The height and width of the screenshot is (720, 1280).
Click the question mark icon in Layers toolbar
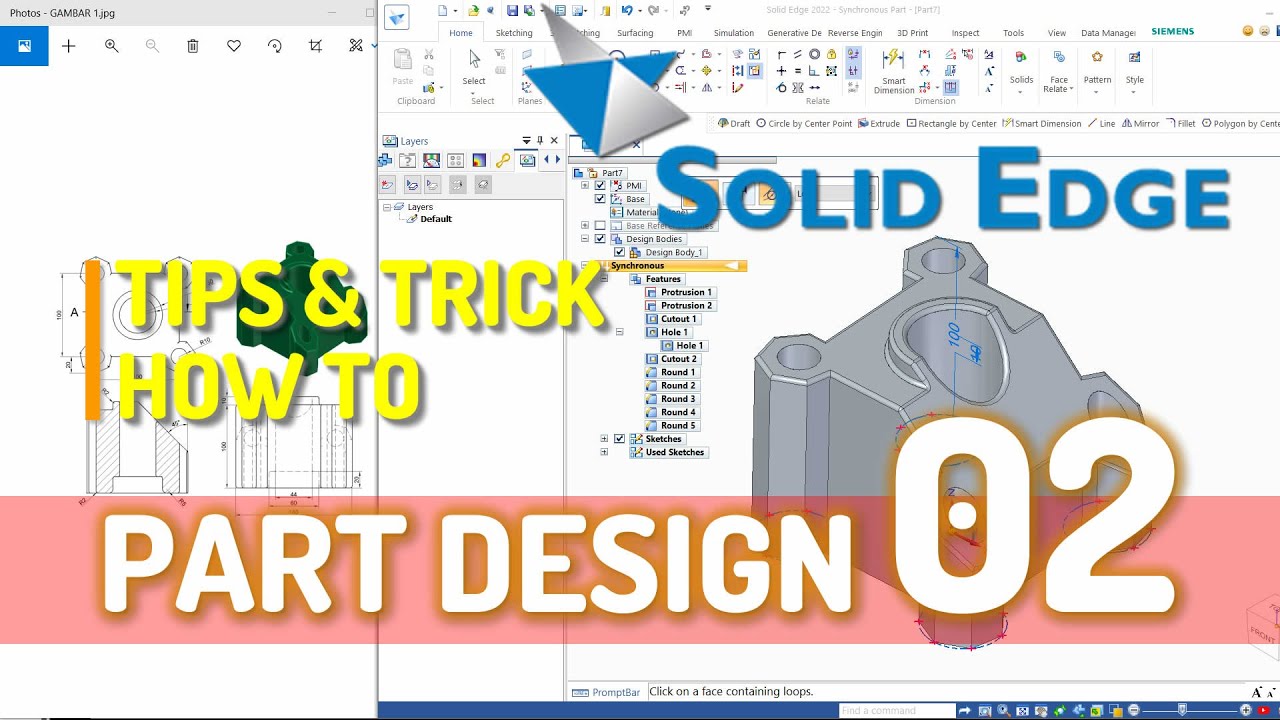coord(408,160)
